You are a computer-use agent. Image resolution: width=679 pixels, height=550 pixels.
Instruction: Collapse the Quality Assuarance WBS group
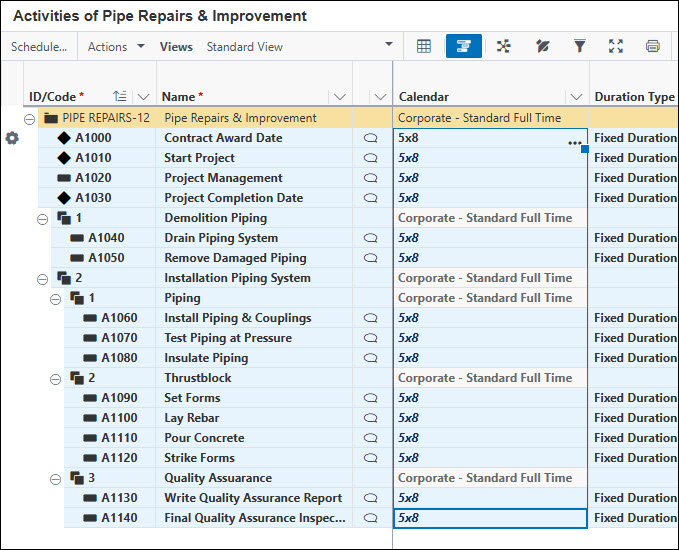click(x=55, y=479)
